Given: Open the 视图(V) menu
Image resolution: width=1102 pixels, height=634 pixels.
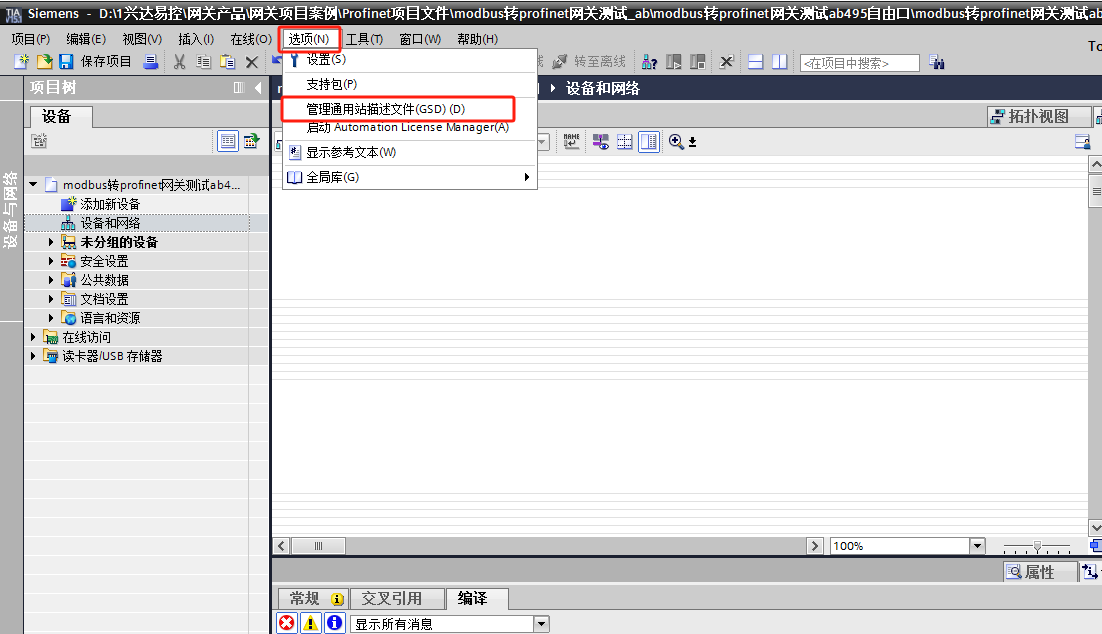Looking at the screenshot, I should click(x=142, y=39).
